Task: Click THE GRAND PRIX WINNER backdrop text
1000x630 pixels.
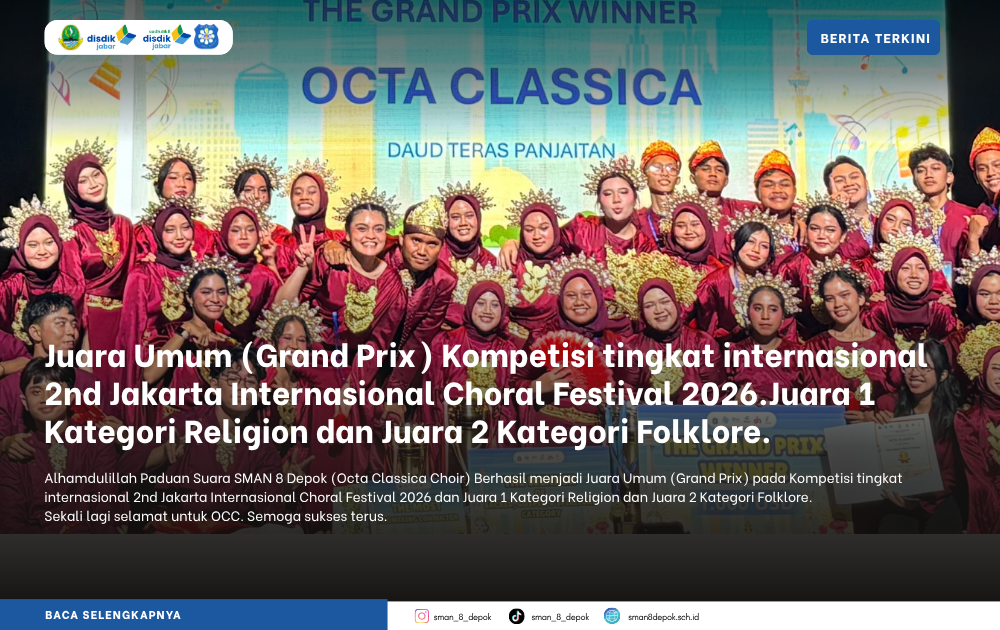Action: coord(500,11)
